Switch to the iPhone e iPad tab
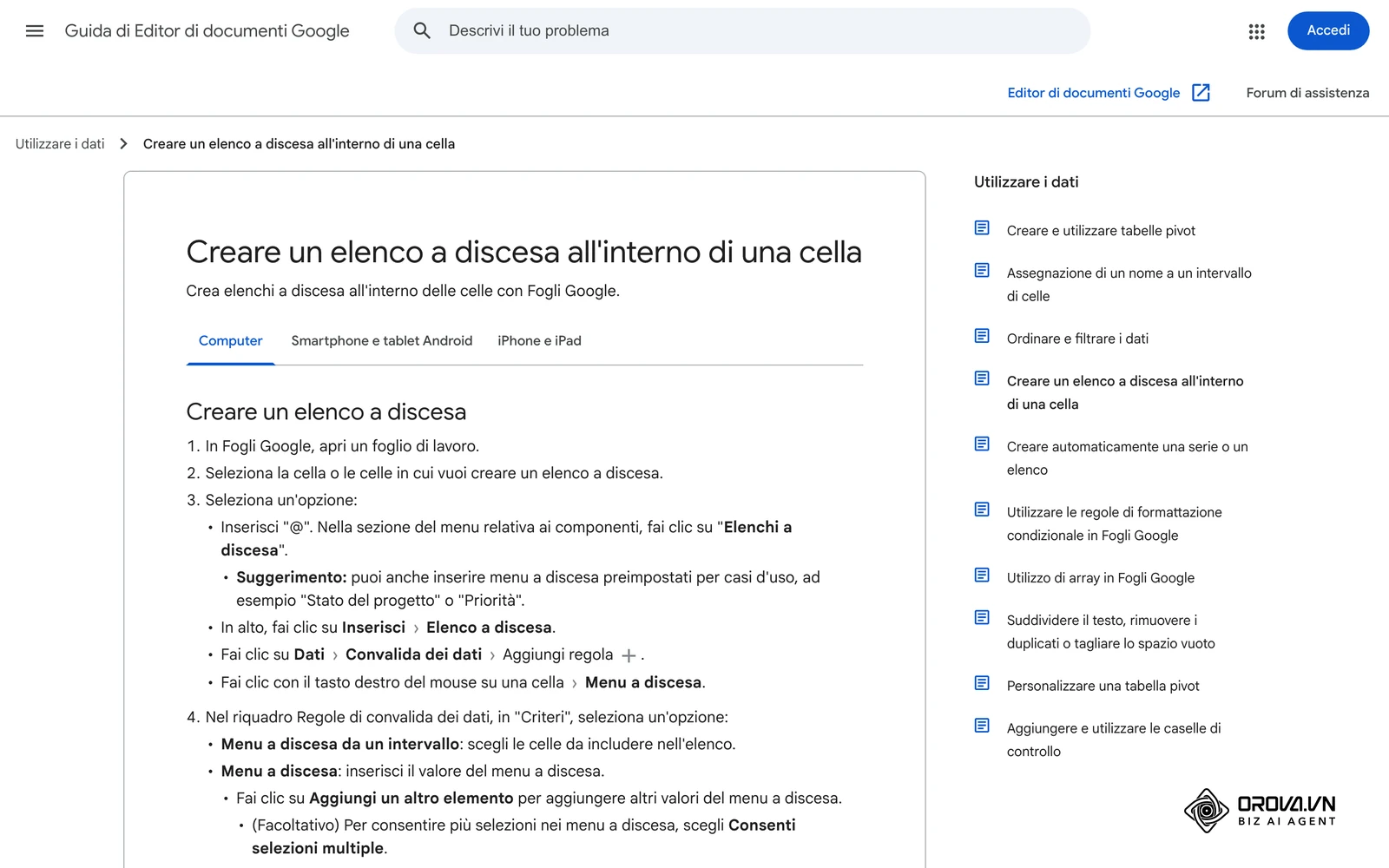Viewport: 1389px width, 868px height. 539,341
